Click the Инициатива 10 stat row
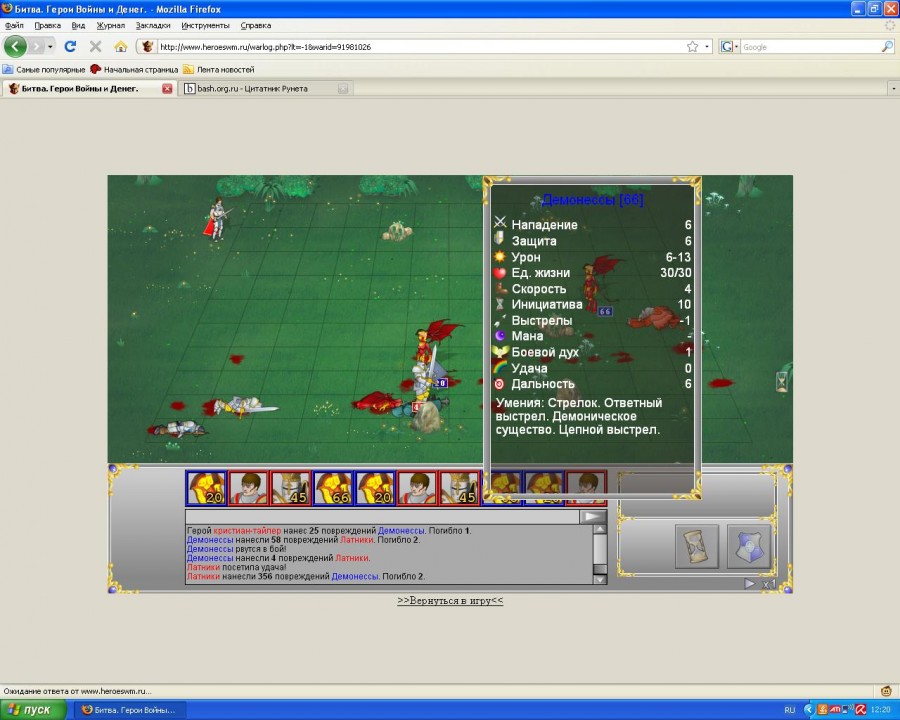Screen dimensions: 900x720 [x=592, y=304]
